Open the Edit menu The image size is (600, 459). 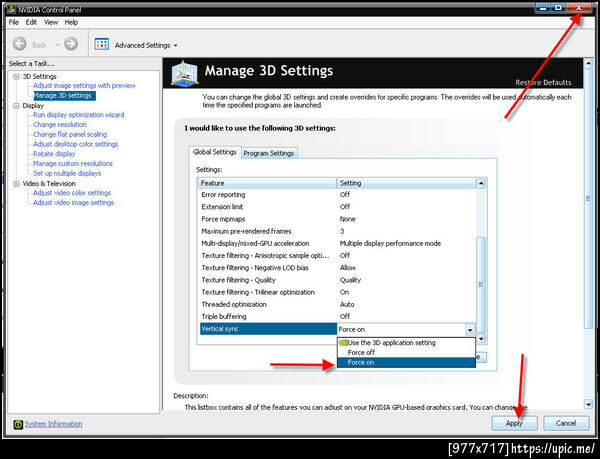pyautogui.click(x=31, y=22)
